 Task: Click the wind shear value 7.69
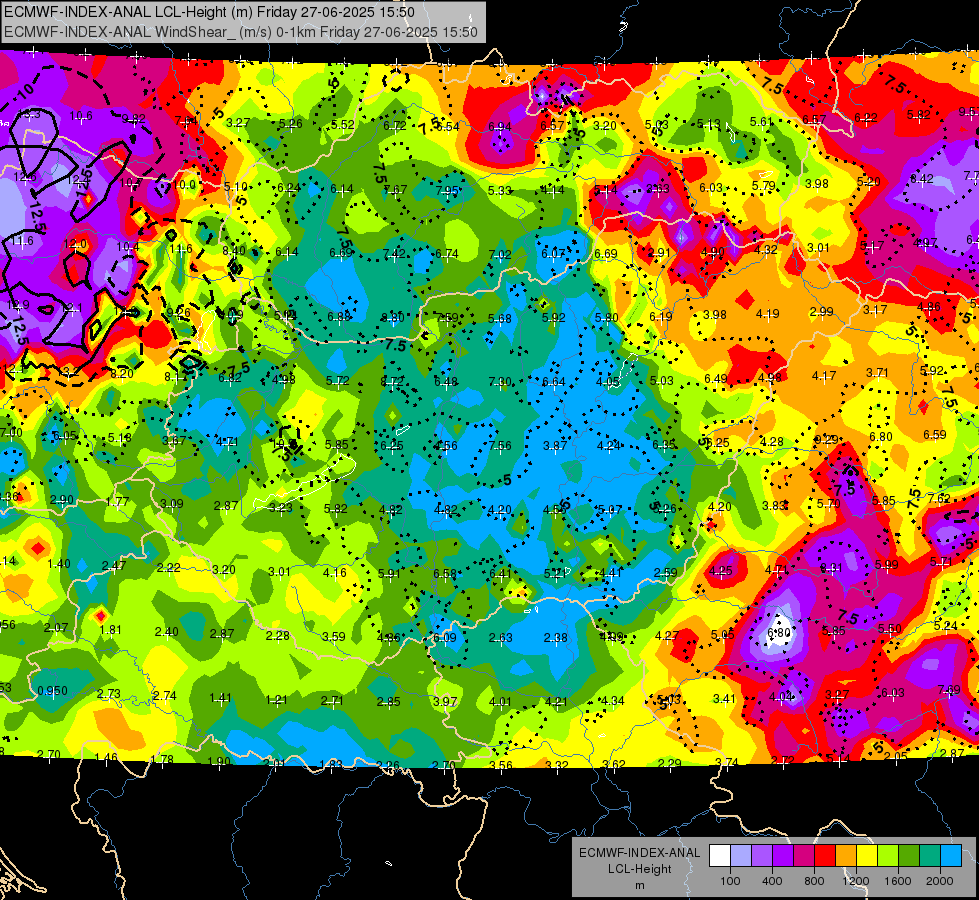(949, 690)
